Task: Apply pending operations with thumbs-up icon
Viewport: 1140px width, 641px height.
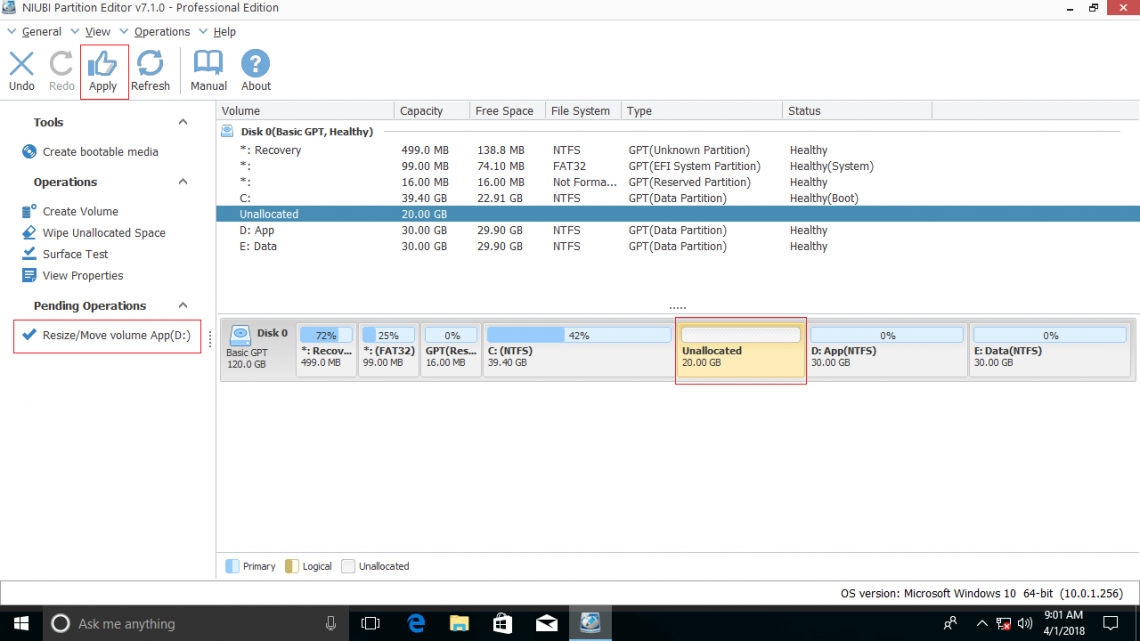Action: [x=103, y=71]
